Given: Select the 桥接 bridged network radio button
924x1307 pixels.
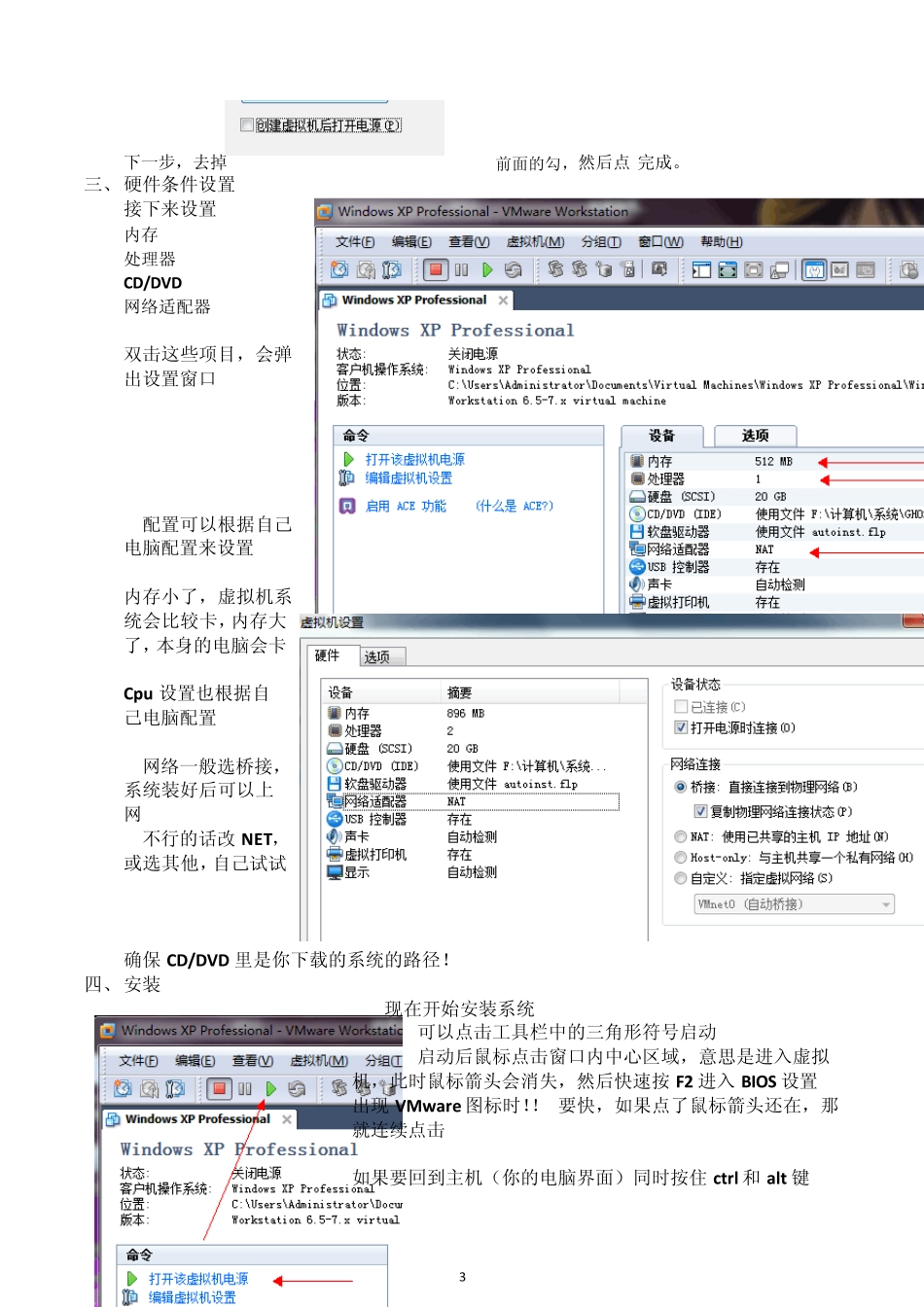Looking at the screenshot, I should (681, 787).
